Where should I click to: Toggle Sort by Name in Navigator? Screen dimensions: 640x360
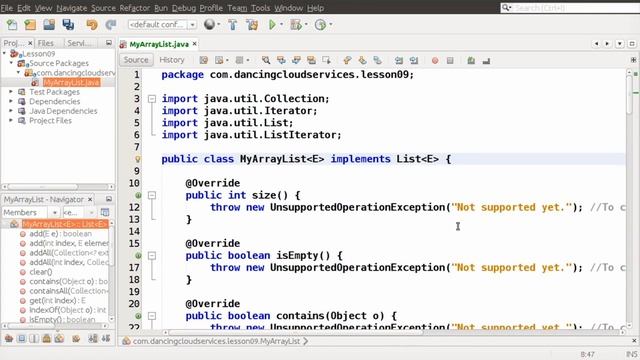coord(93,338)
